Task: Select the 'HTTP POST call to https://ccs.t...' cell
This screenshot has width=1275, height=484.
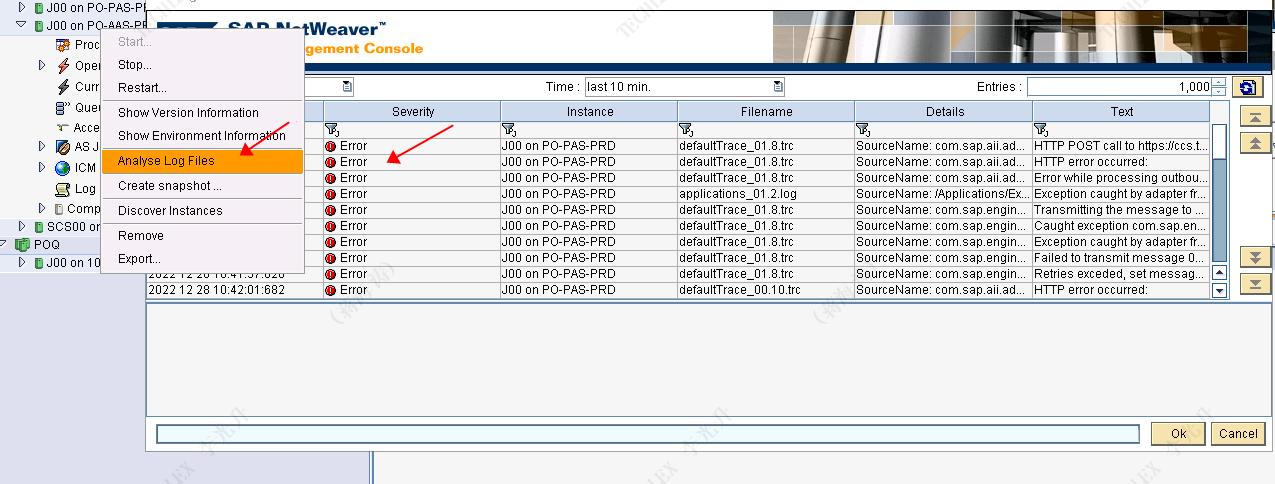Action: (1121, 146)
